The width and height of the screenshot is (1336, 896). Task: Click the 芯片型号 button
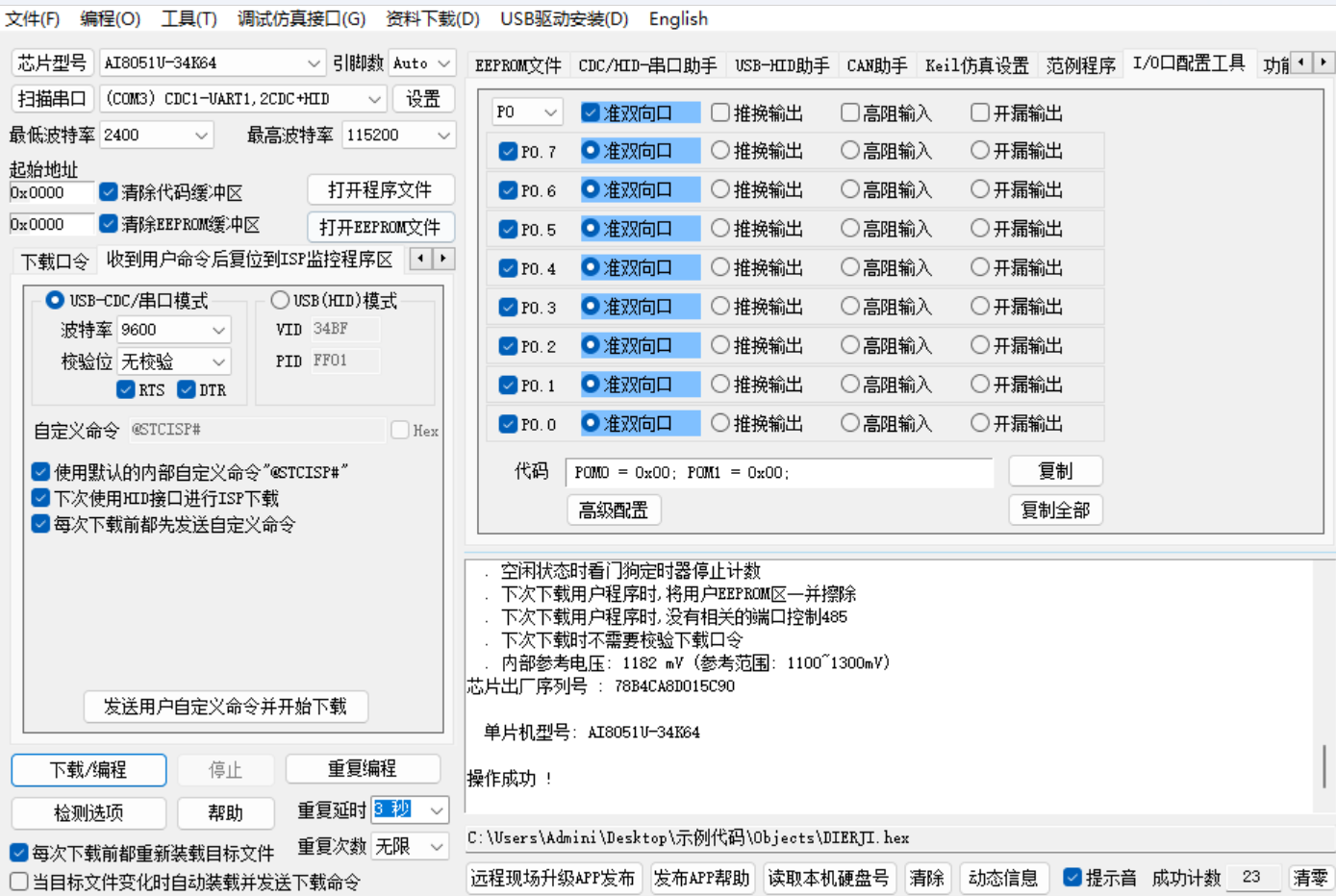click(52, 62)
